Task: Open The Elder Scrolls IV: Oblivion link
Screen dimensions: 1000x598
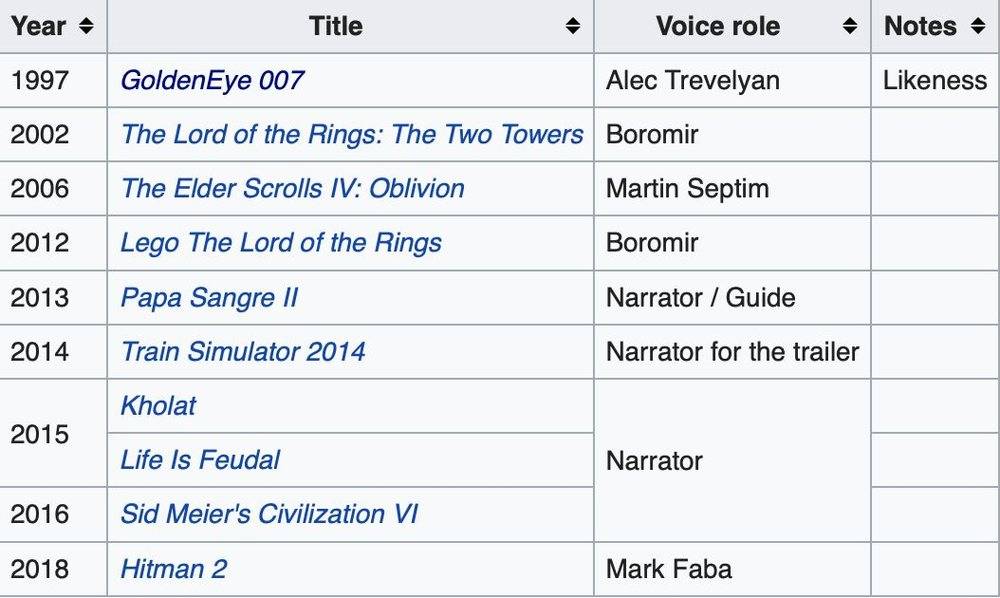Action: (293, 189)
